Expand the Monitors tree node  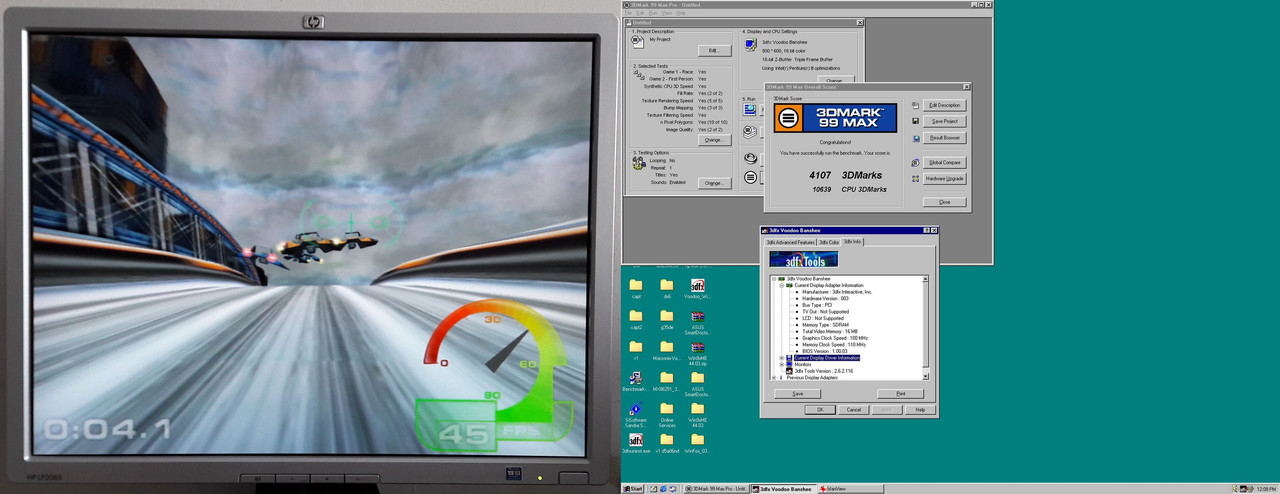782,364
